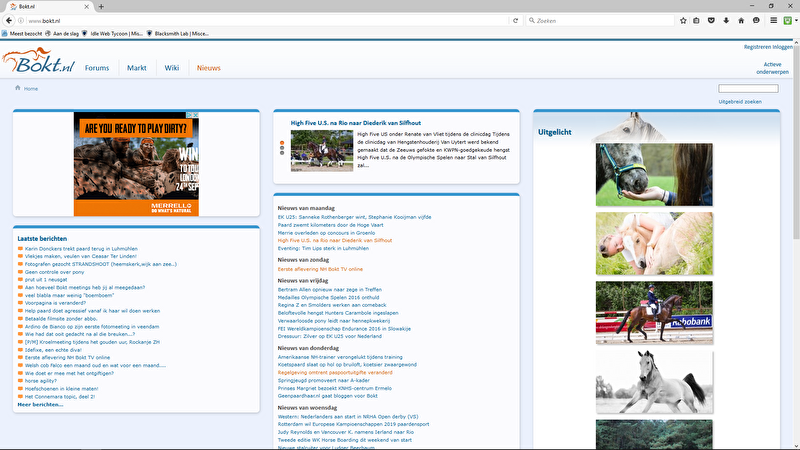800x450 pixels.
Task: Open Idle Web Tycoon bookmark
Action: [112, 34]
